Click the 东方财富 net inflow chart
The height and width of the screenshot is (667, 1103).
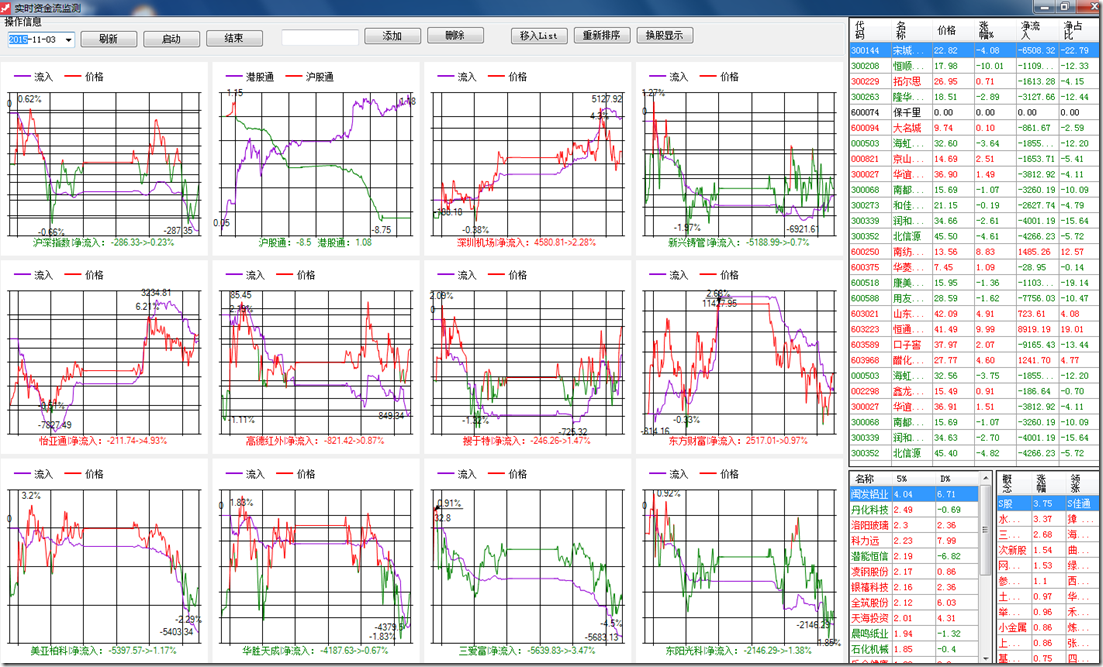pos(739,357)
